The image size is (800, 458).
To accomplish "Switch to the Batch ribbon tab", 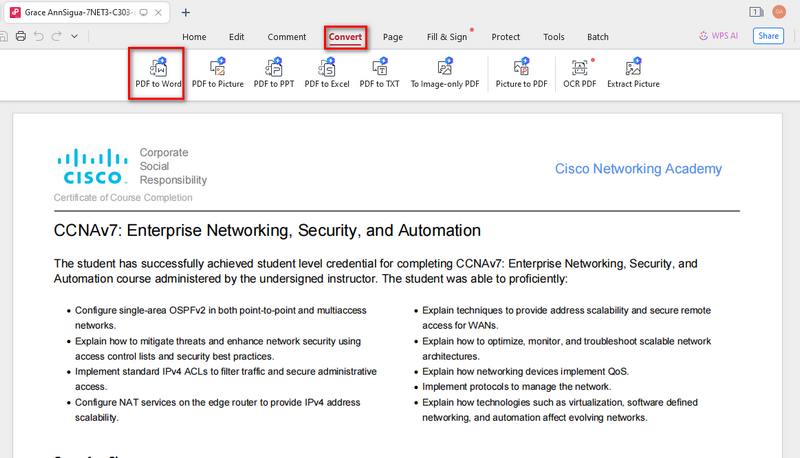I will (x=598, y=37).
